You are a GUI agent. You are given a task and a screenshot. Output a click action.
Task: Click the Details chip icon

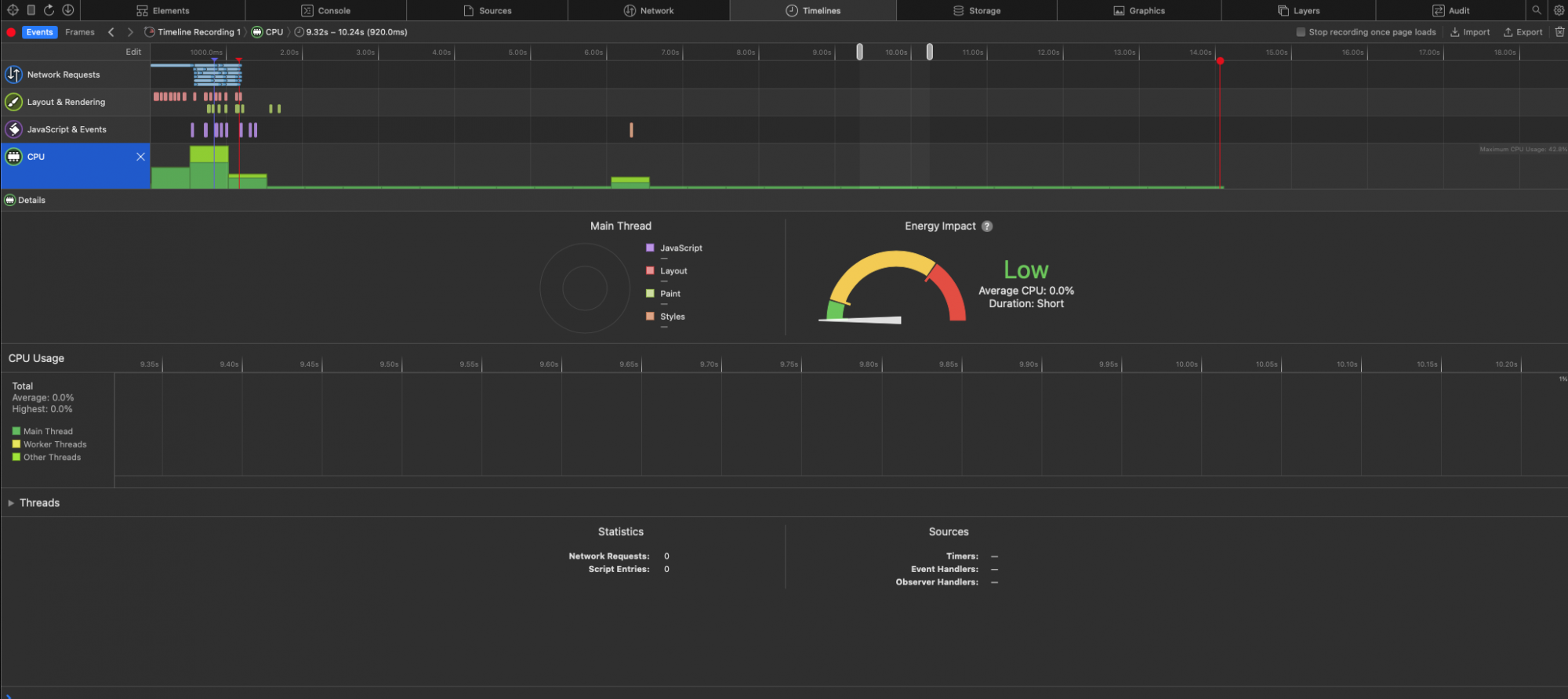click(10, 200)
